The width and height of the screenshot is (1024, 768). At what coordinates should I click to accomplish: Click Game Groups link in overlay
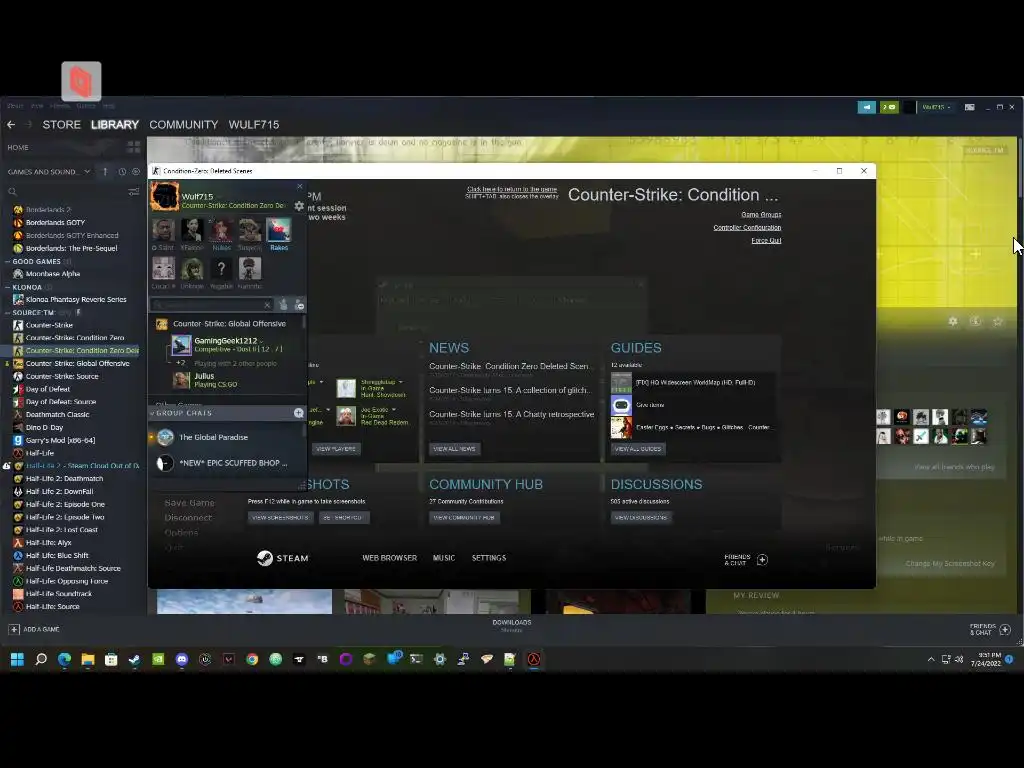(761, 214)
